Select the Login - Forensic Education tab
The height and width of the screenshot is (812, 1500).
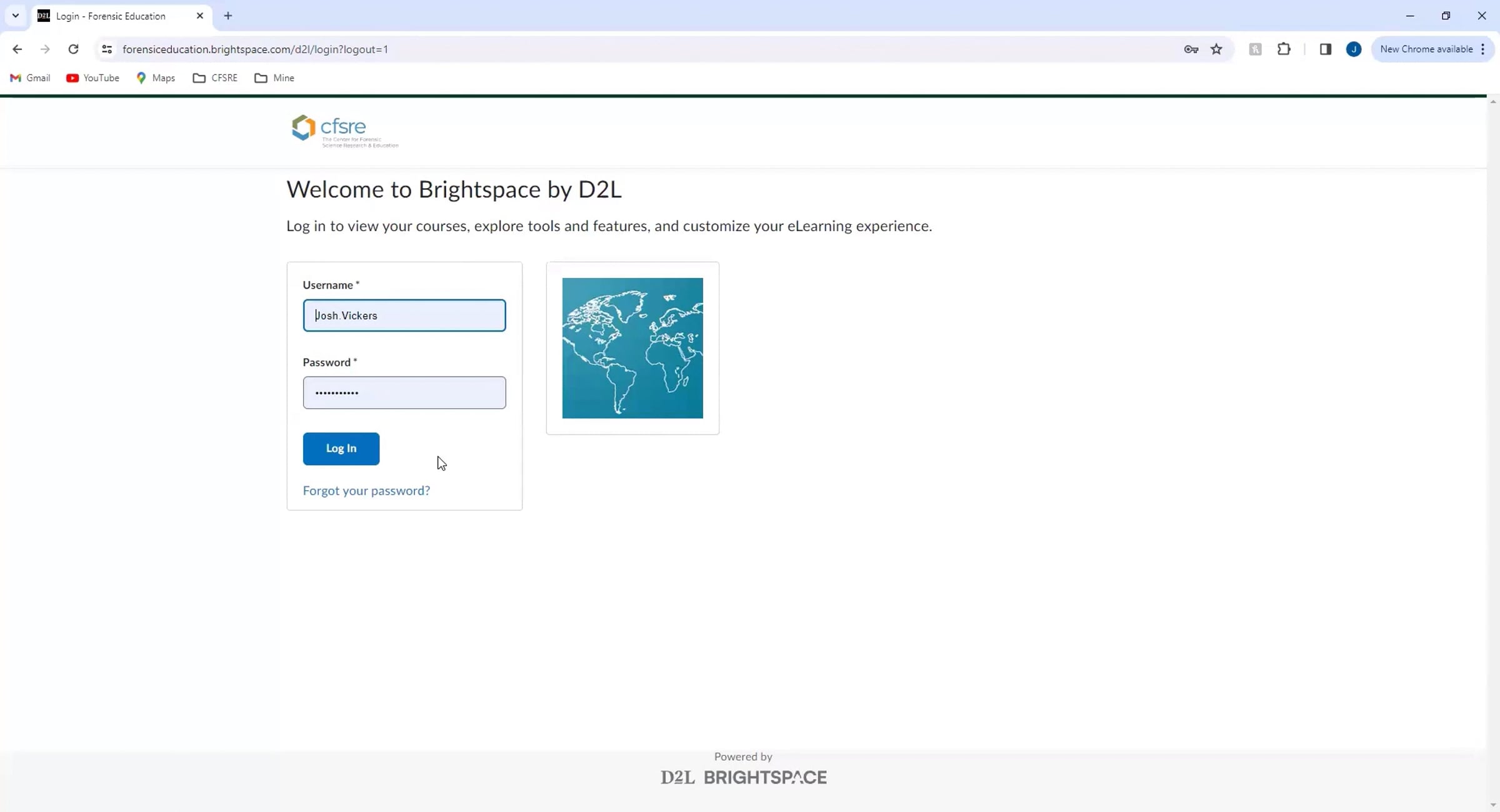[x=111, y=16]
